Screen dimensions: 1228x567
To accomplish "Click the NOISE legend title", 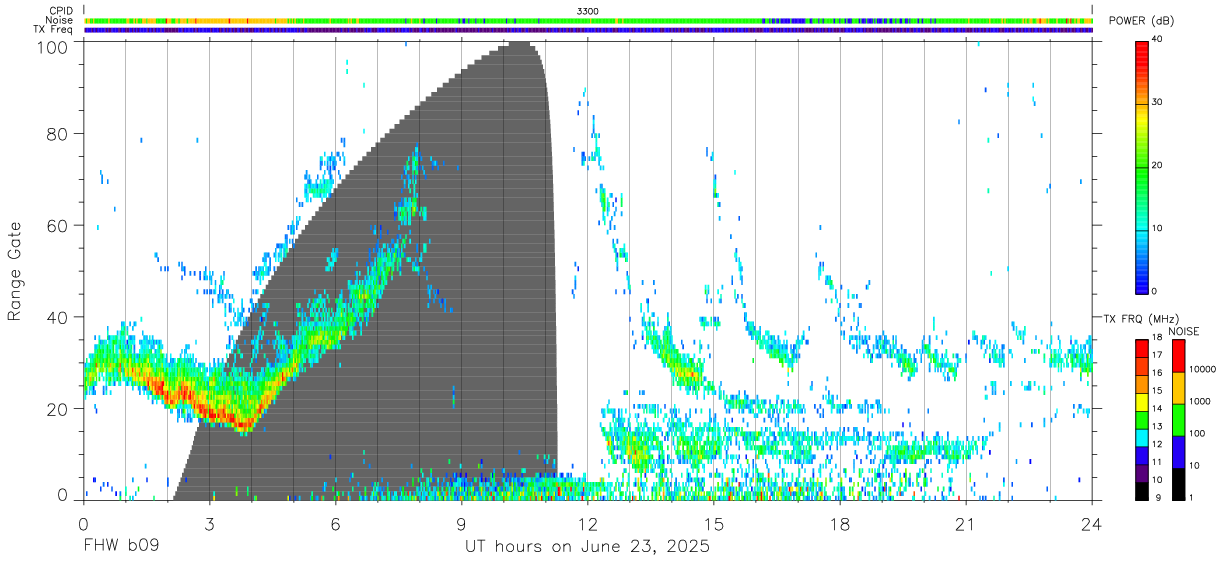I will point(1185,331).
